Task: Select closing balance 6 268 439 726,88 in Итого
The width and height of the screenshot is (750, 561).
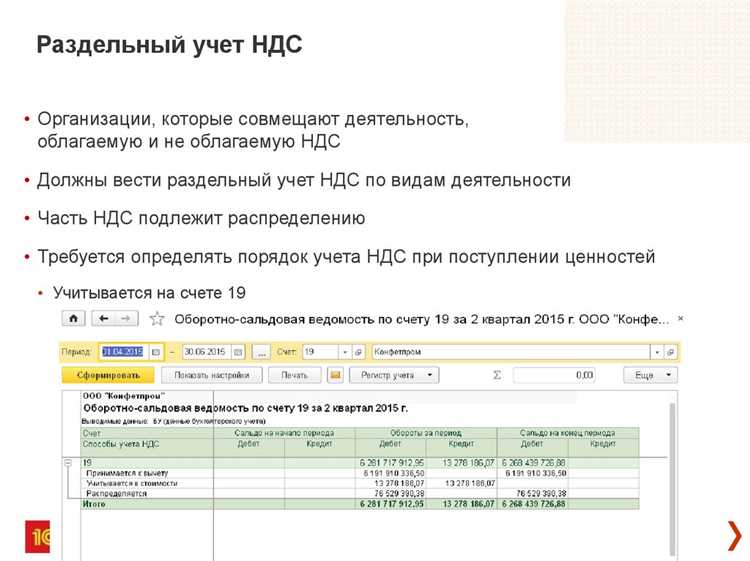Action: tap(533, 504)
